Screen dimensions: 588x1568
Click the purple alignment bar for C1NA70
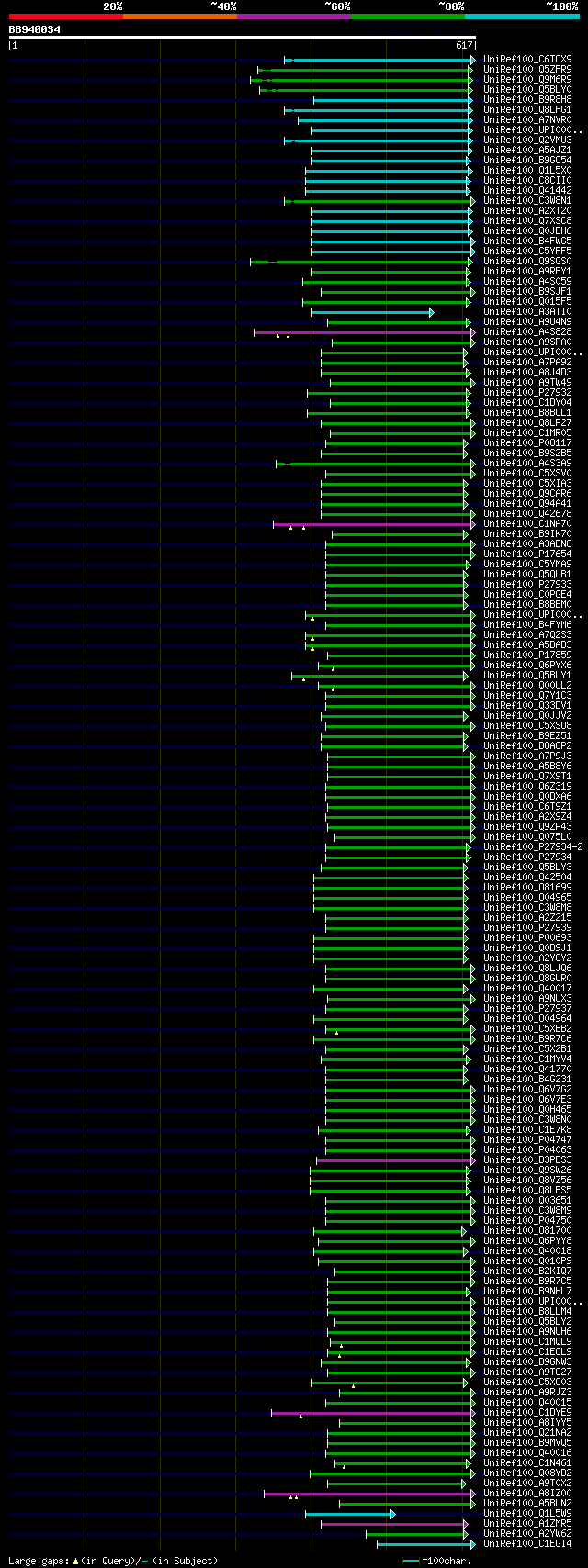point(374,524)
